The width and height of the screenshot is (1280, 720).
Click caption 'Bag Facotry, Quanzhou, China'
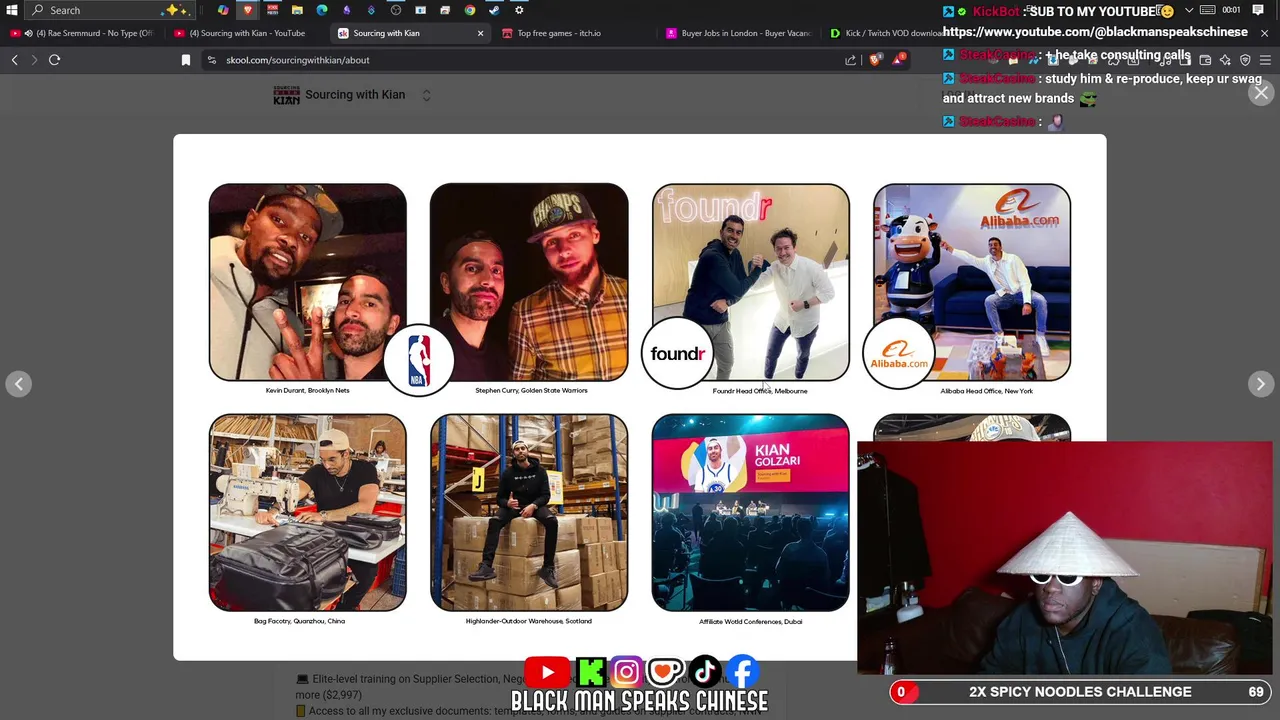click(299, 621)
